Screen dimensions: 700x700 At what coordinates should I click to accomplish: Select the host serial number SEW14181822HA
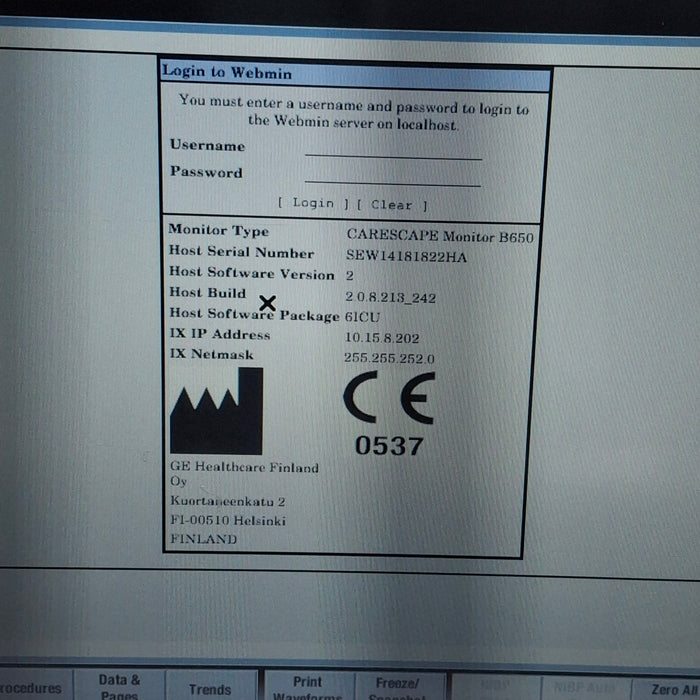pos(406,255)
